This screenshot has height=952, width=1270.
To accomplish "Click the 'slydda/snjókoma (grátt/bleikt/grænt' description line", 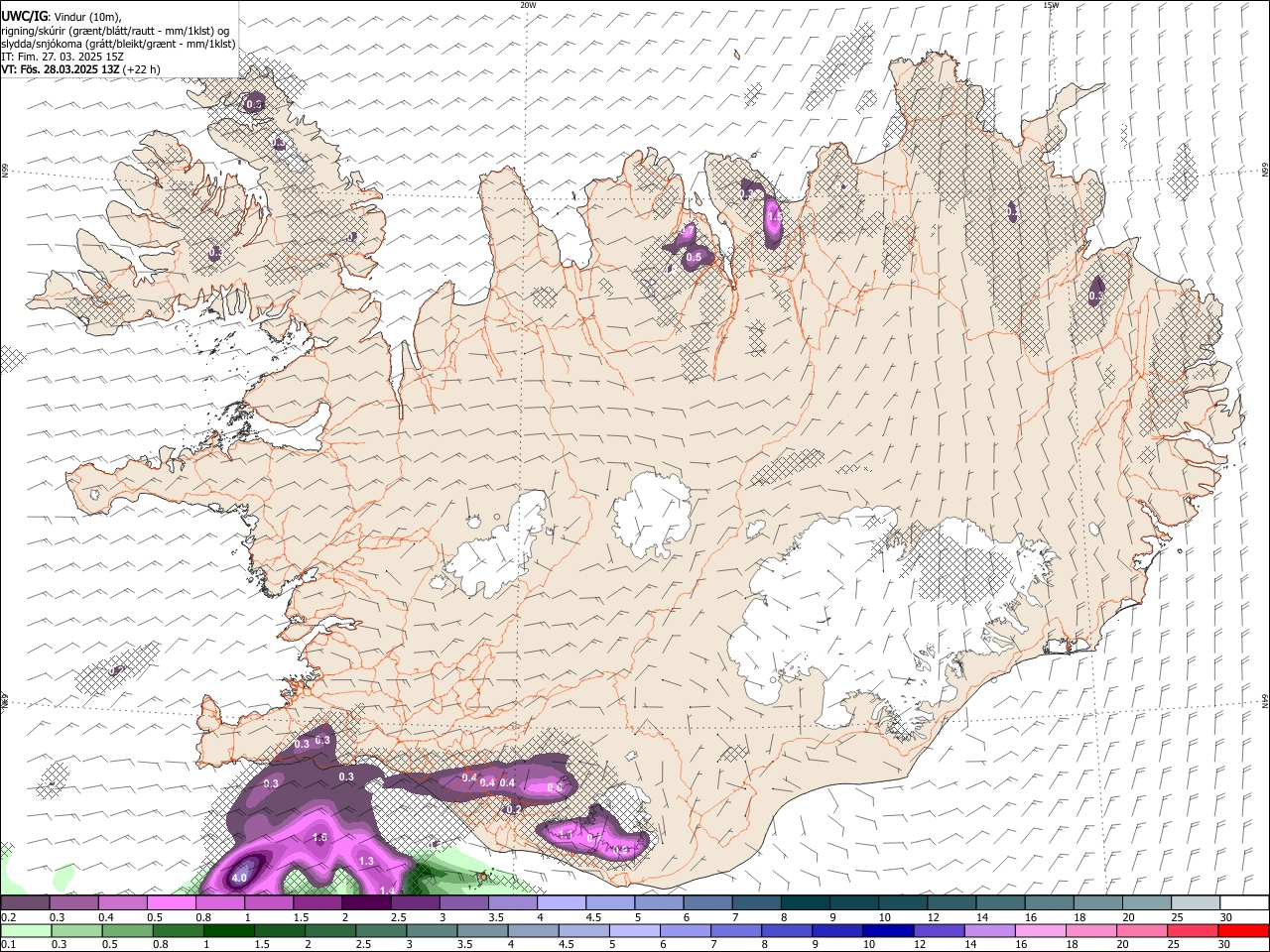I will pos(118,44).
